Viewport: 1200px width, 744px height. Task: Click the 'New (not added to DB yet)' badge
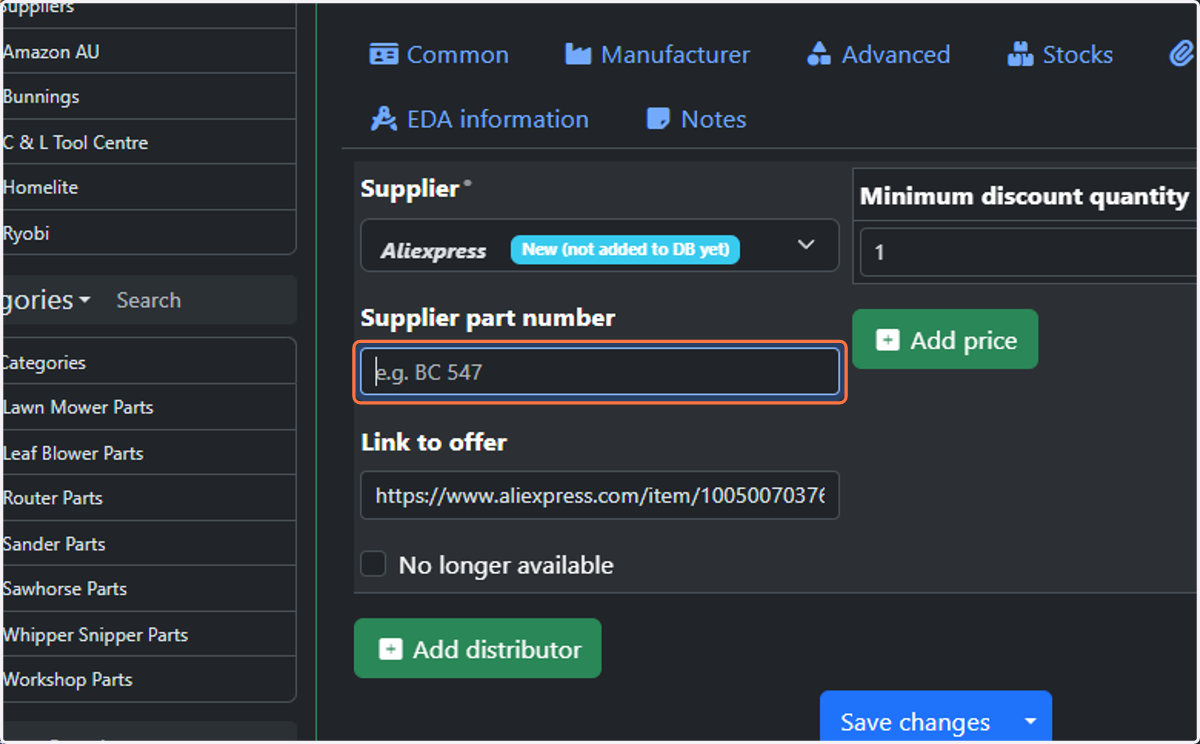[x=625, y=249]
